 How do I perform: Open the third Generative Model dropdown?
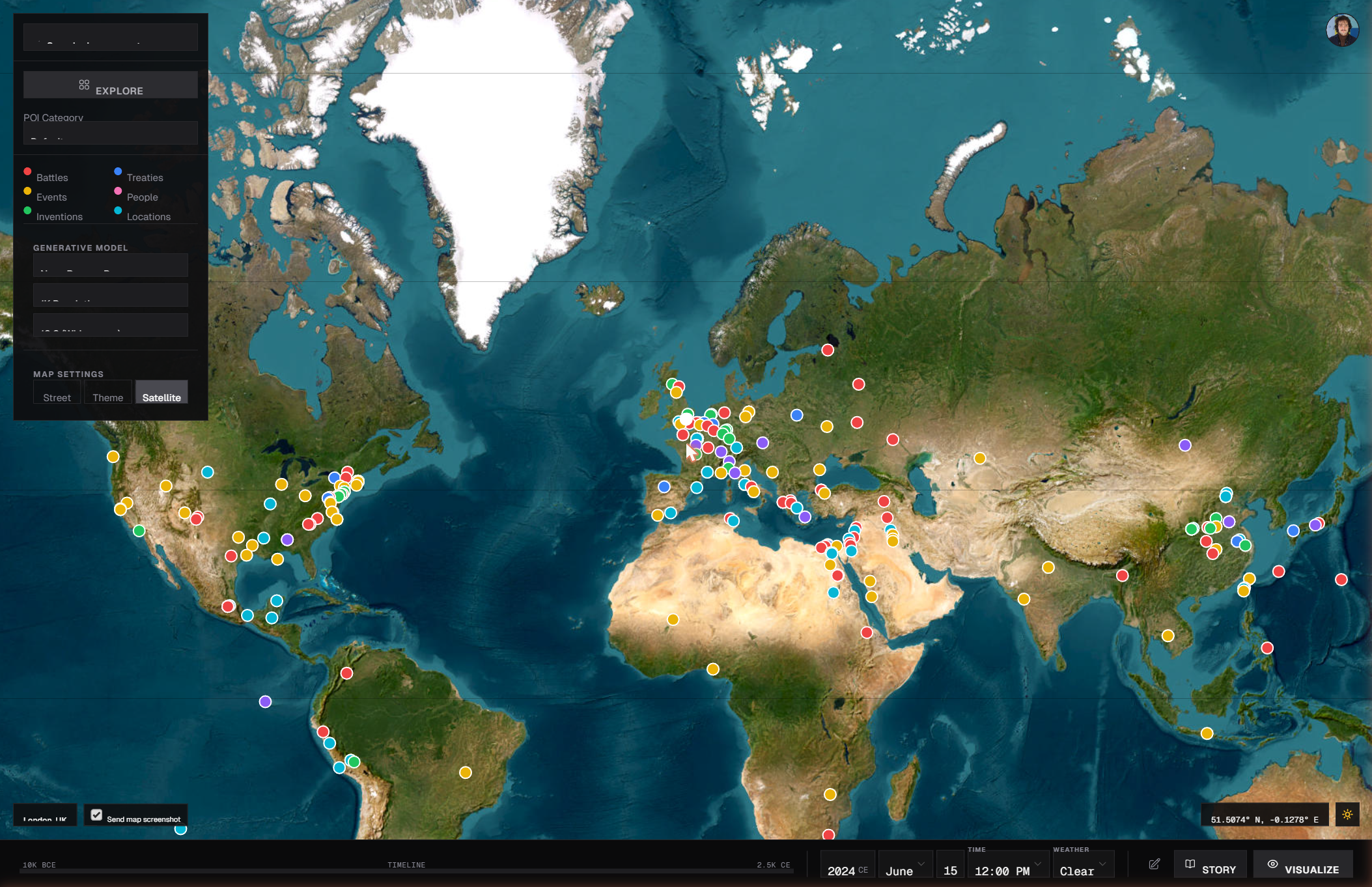coord(111,325)
